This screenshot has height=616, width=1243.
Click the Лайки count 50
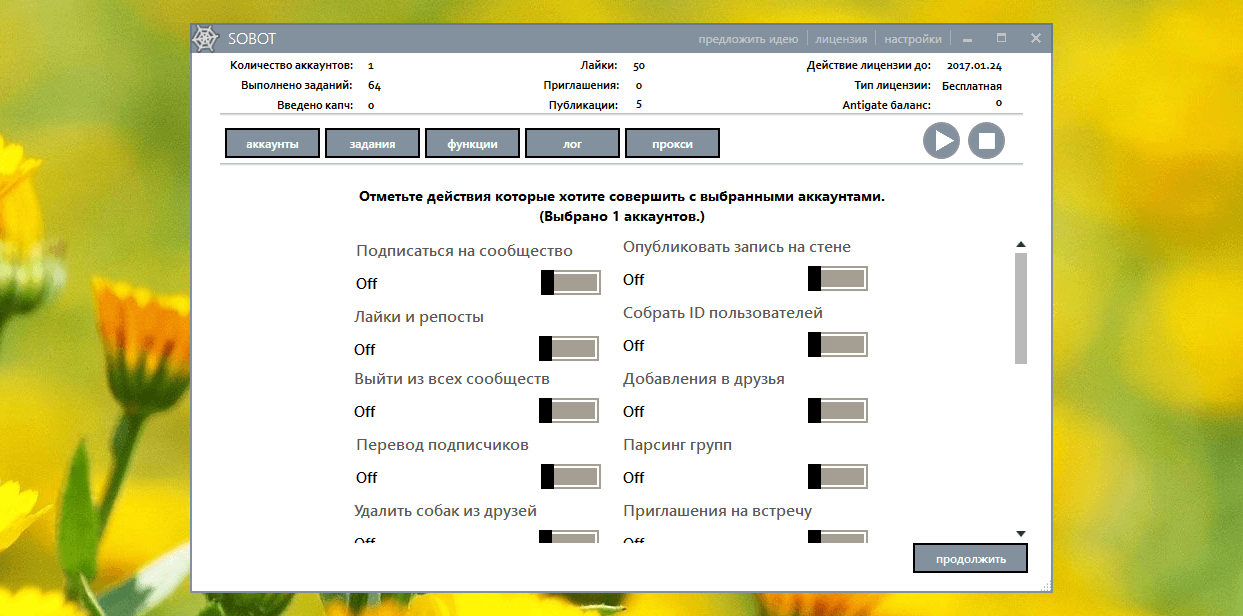pyautogui.click(x=639, y=65)
